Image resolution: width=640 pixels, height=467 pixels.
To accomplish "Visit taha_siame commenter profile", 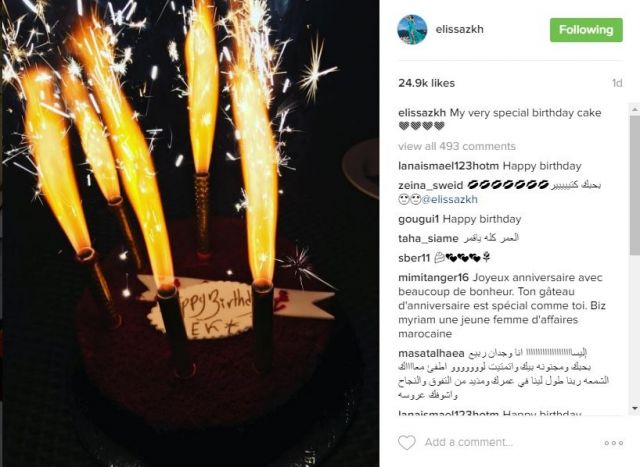I will [x=428, y=238].
